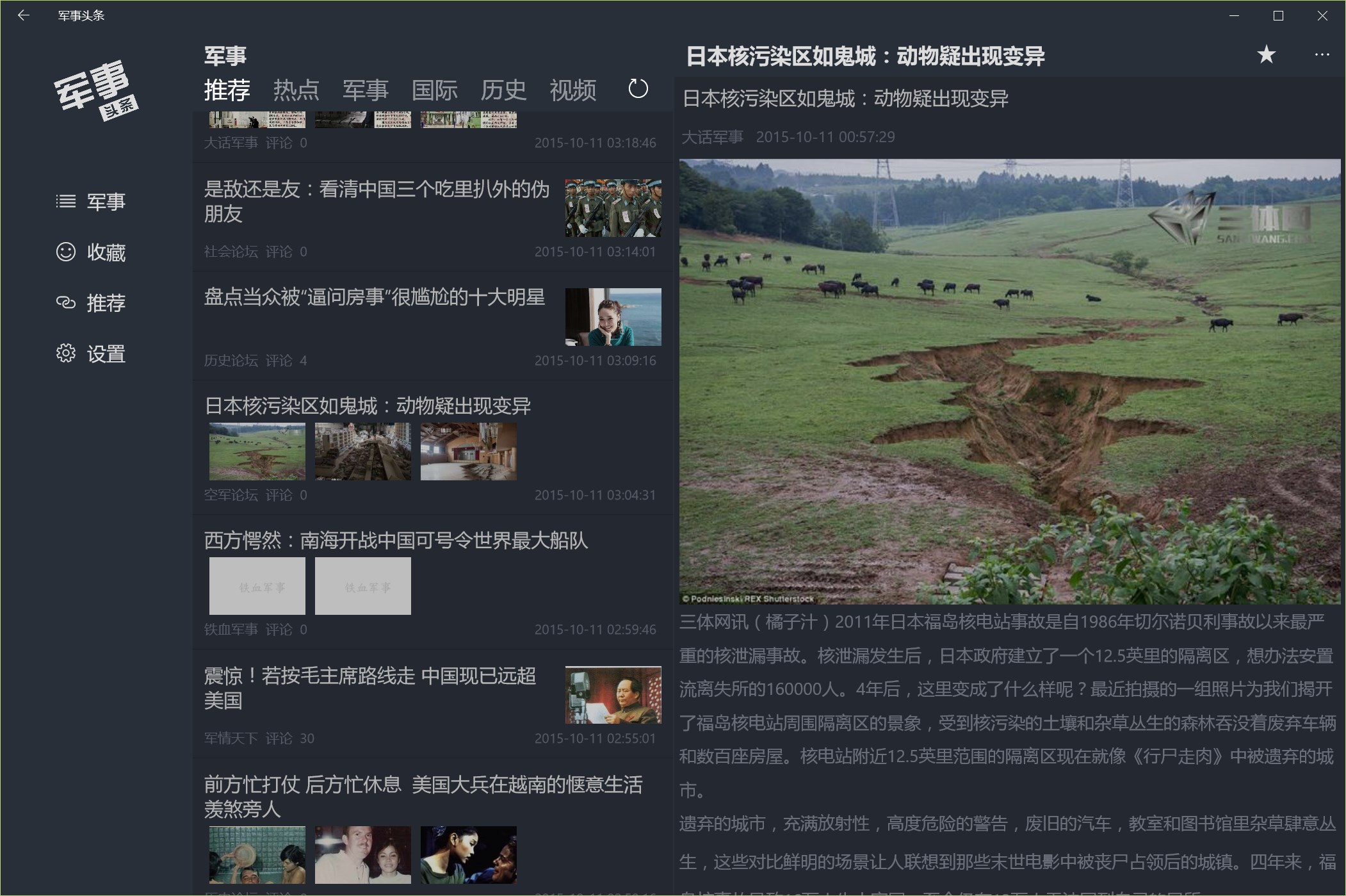Image resolution: width=1346 pixels, height=896 pixels.
Task: Click the 军事头条 logo image
Action: tap(96, 90)
